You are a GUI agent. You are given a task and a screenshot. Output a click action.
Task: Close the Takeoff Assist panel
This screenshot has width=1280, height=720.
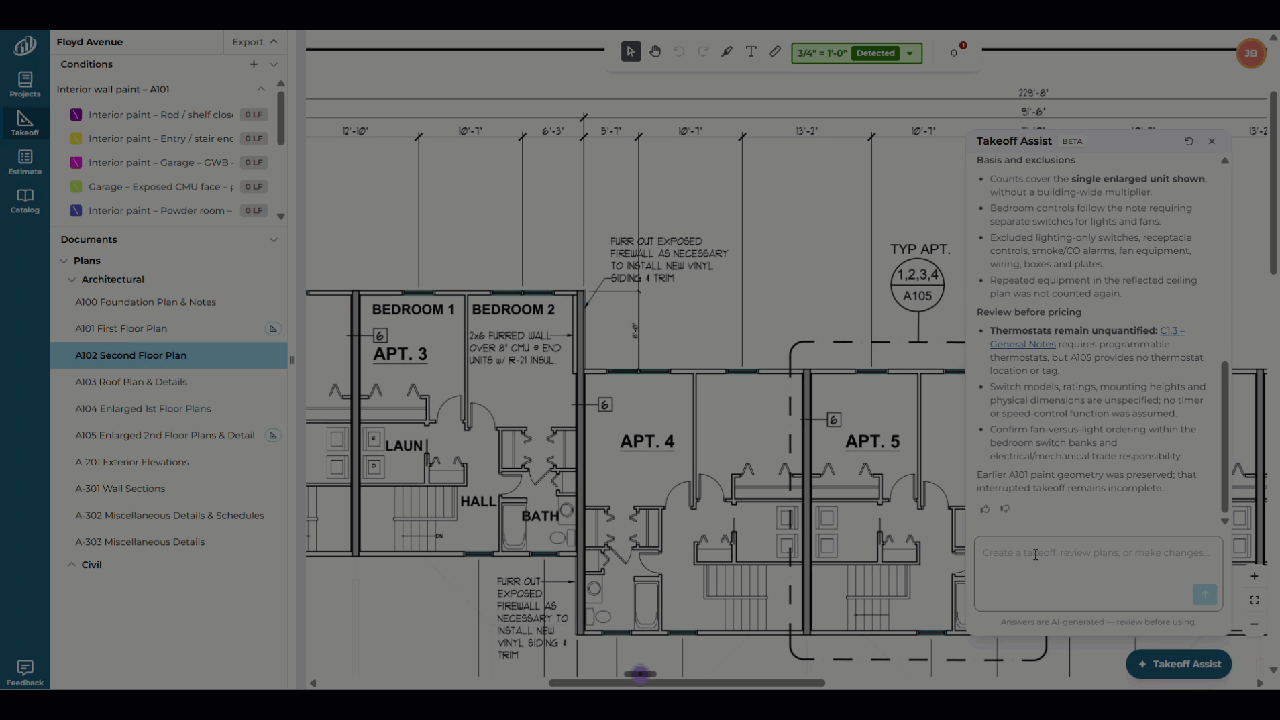1212,141
